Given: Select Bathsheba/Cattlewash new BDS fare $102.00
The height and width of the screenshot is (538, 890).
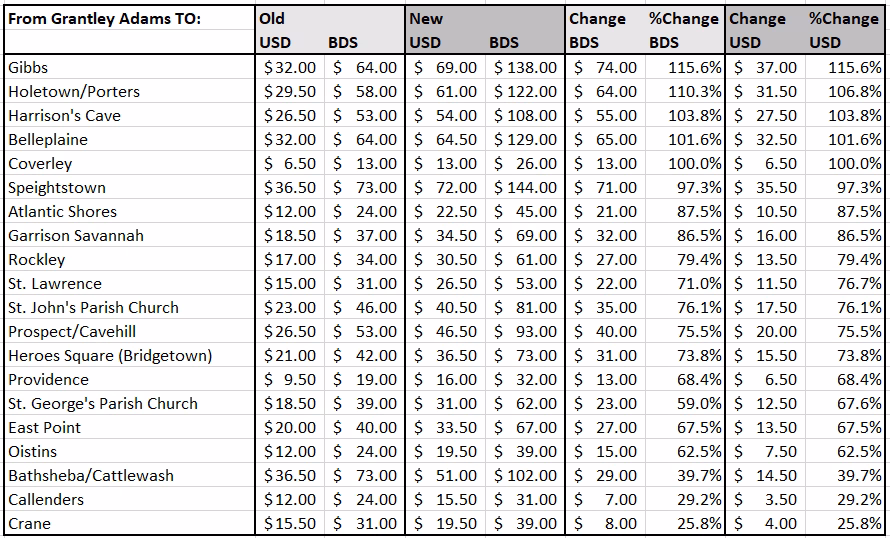Looking at the screenshot, I should (x=526, y=475).
